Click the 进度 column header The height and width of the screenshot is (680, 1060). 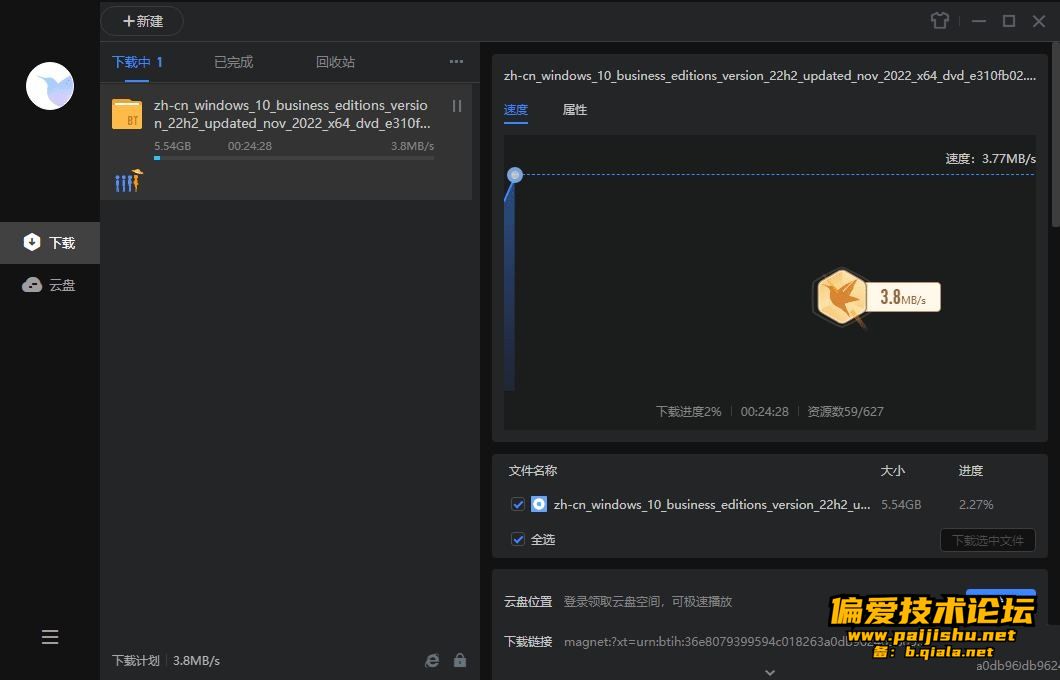tap(971, 470)
